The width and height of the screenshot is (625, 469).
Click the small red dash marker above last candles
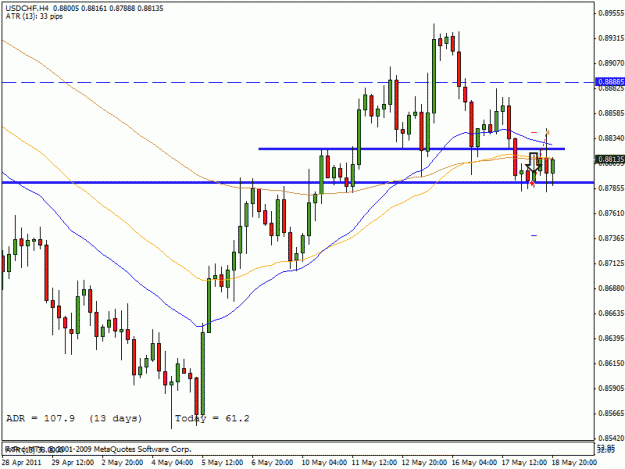pos(534,132)
